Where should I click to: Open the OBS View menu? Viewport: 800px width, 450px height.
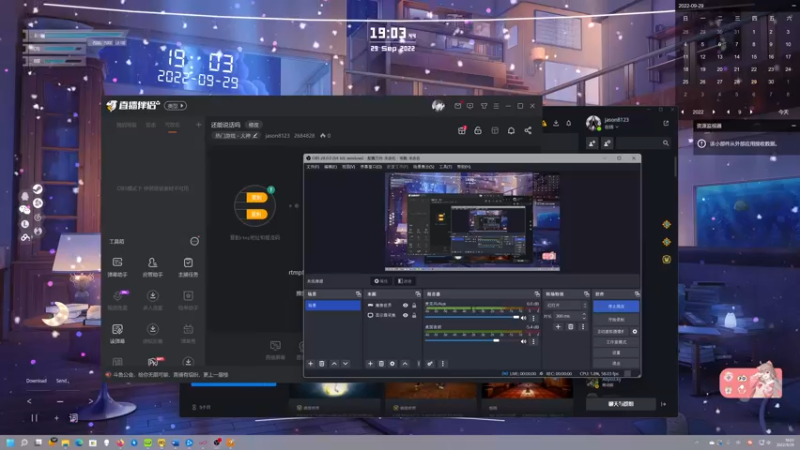(x=348, y=167)
